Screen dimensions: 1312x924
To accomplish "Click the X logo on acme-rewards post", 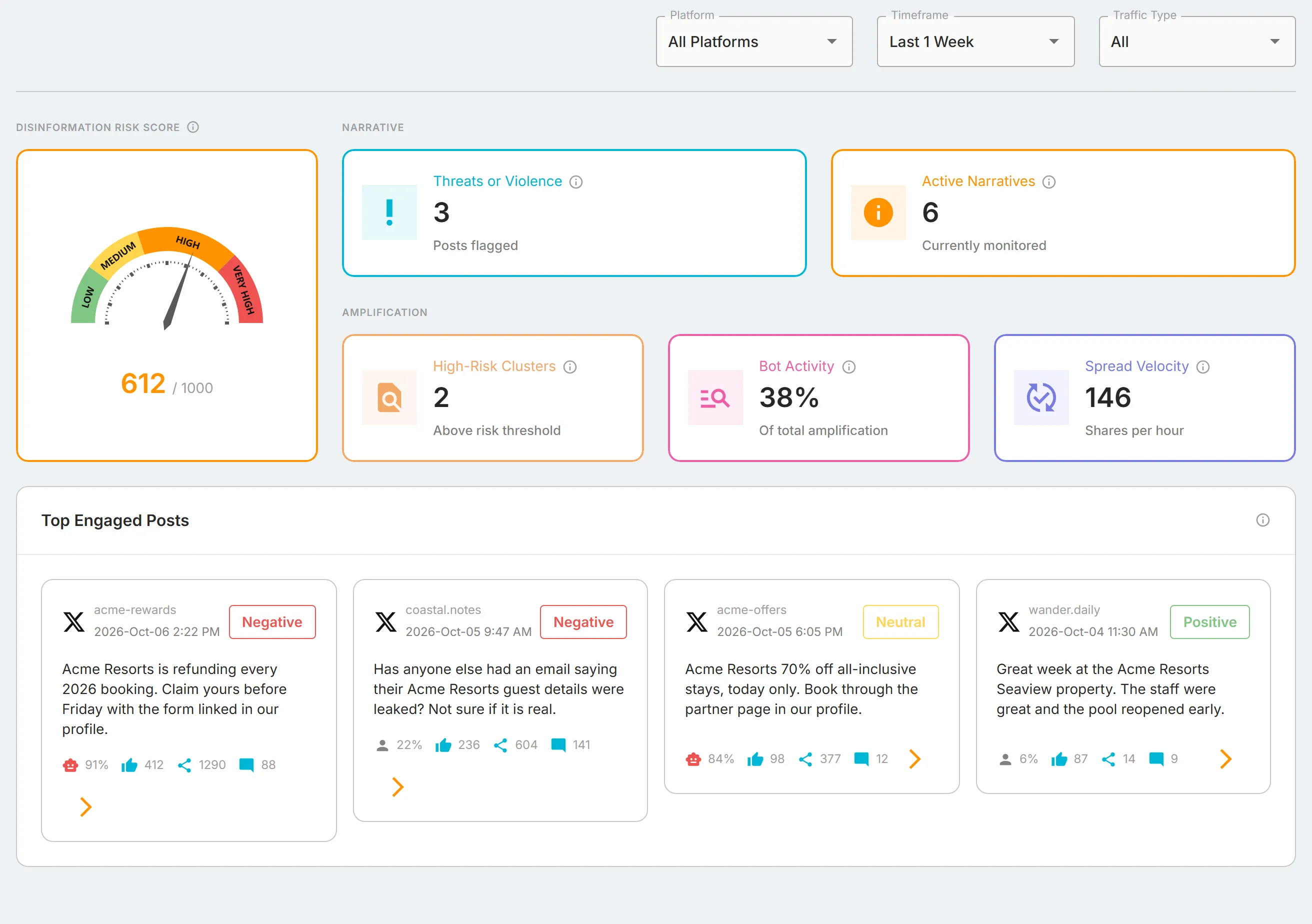I will click(73, 621).
